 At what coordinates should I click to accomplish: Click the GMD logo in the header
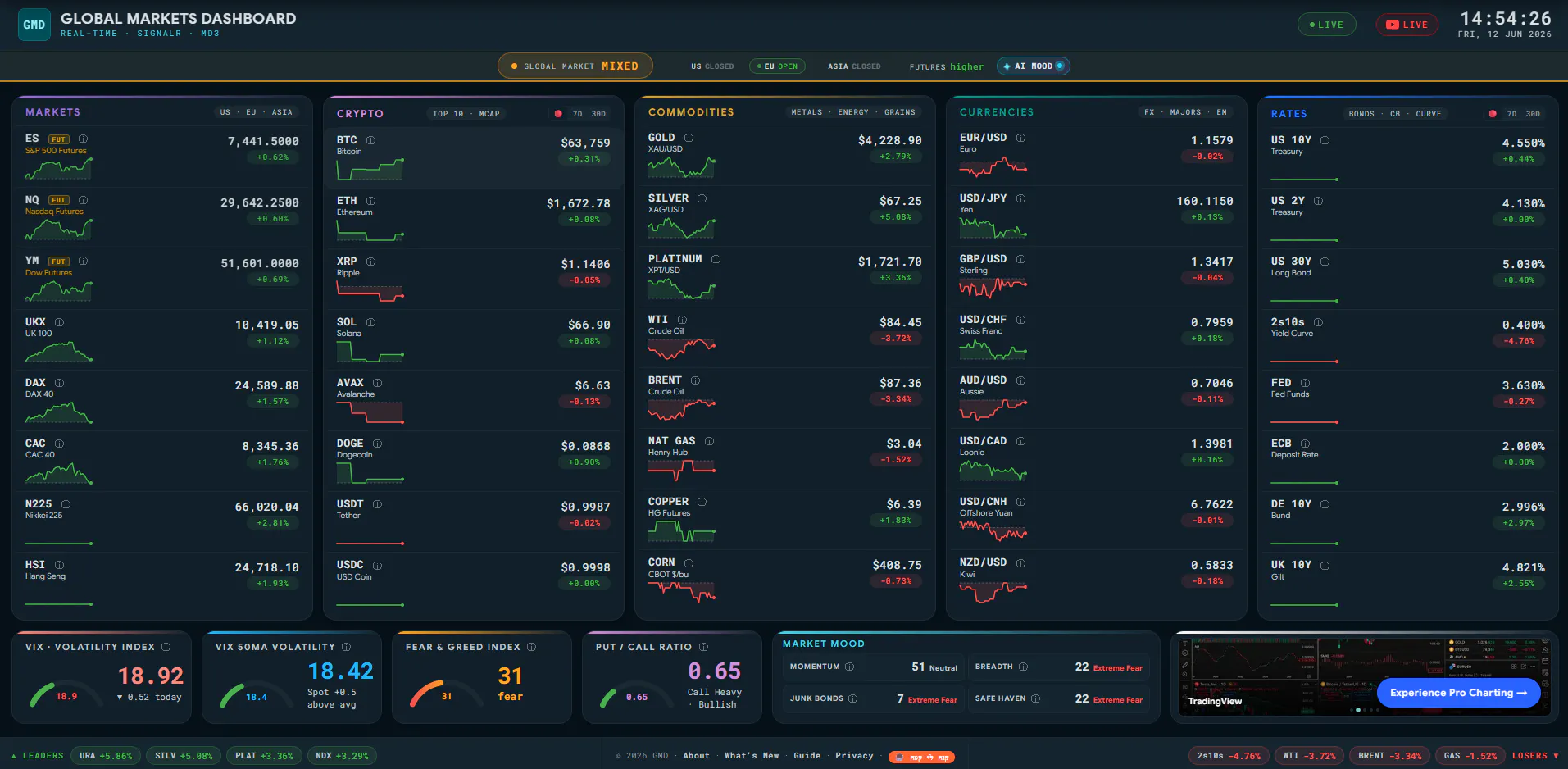coord(34,25)
